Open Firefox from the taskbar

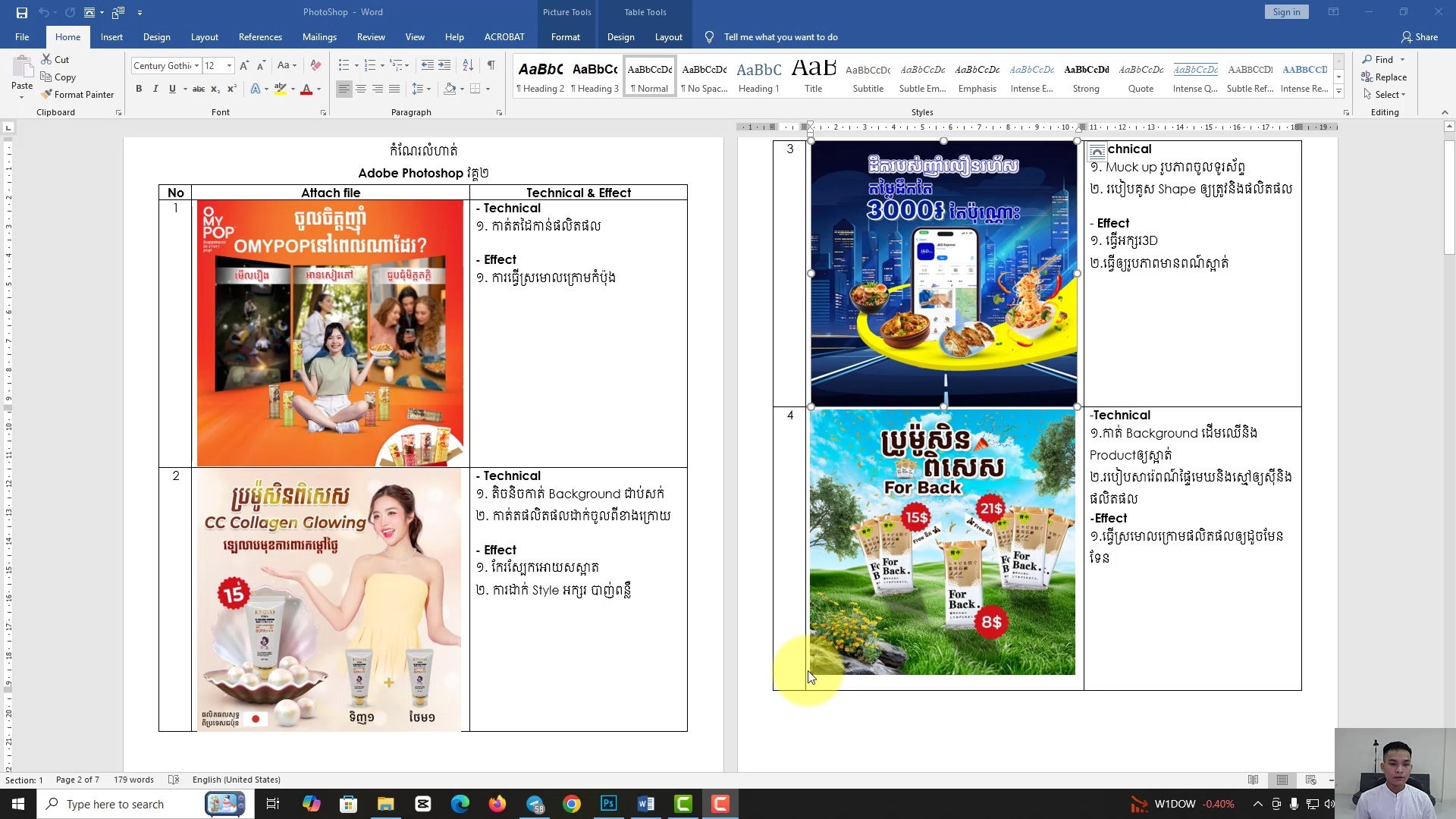point(497,804)
